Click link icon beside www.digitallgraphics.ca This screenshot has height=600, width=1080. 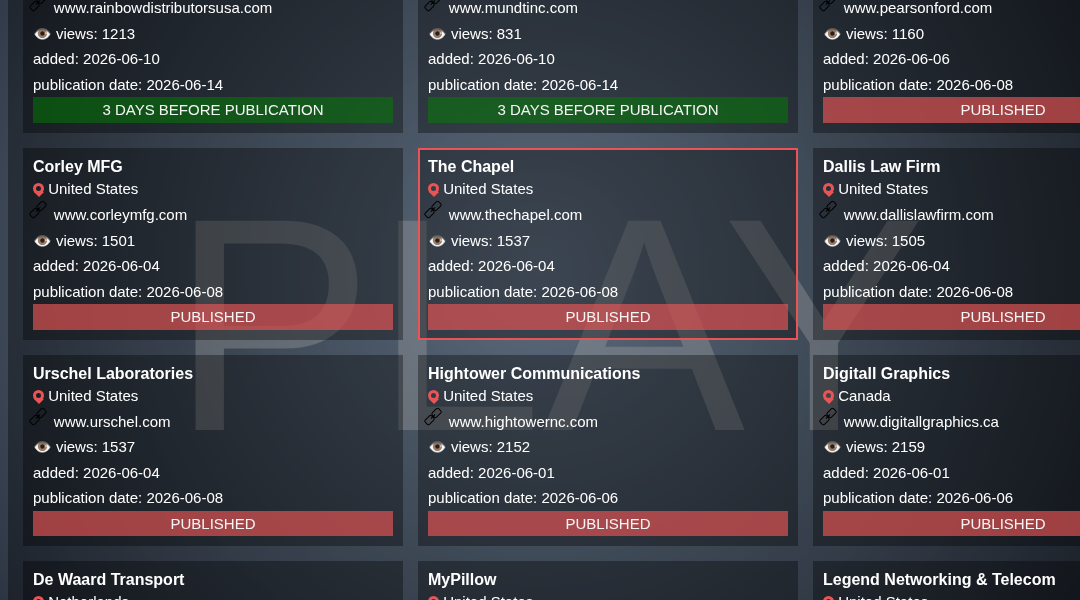828,417
